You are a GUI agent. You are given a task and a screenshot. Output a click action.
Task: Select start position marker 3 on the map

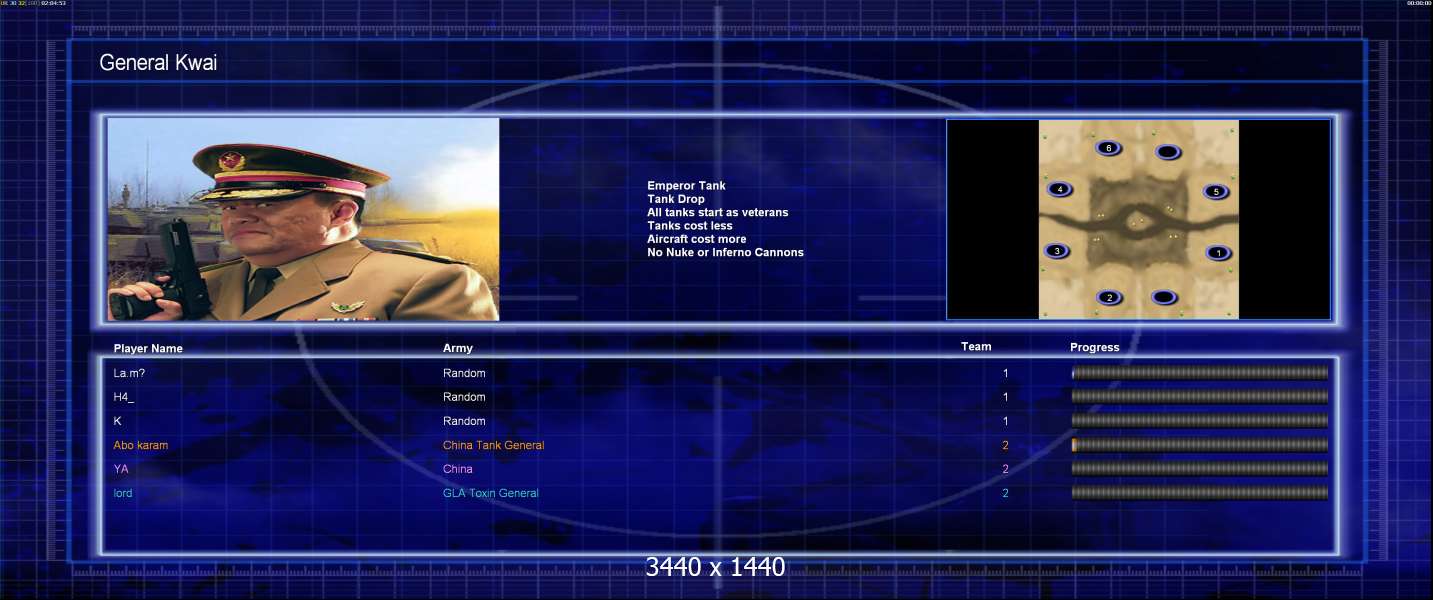1056,251
